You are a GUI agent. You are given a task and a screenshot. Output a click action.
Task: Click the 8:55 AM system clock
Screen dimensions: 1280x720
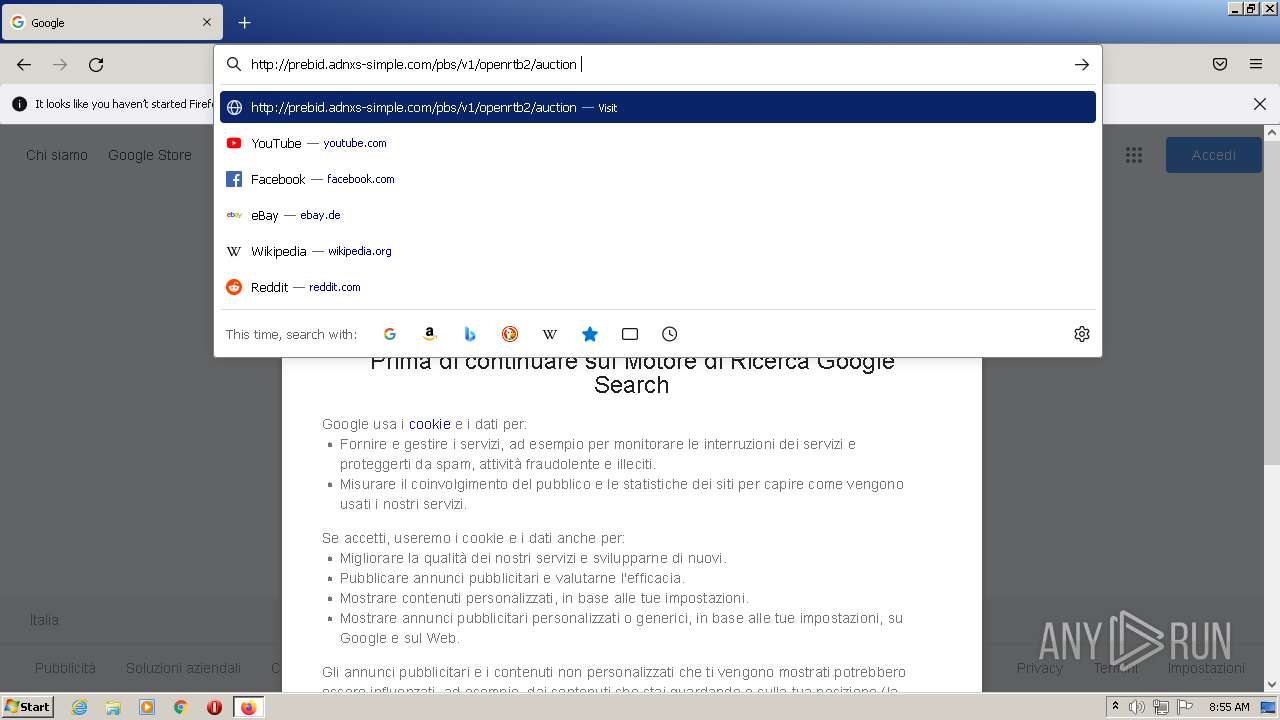click(x=1229, y=707)
